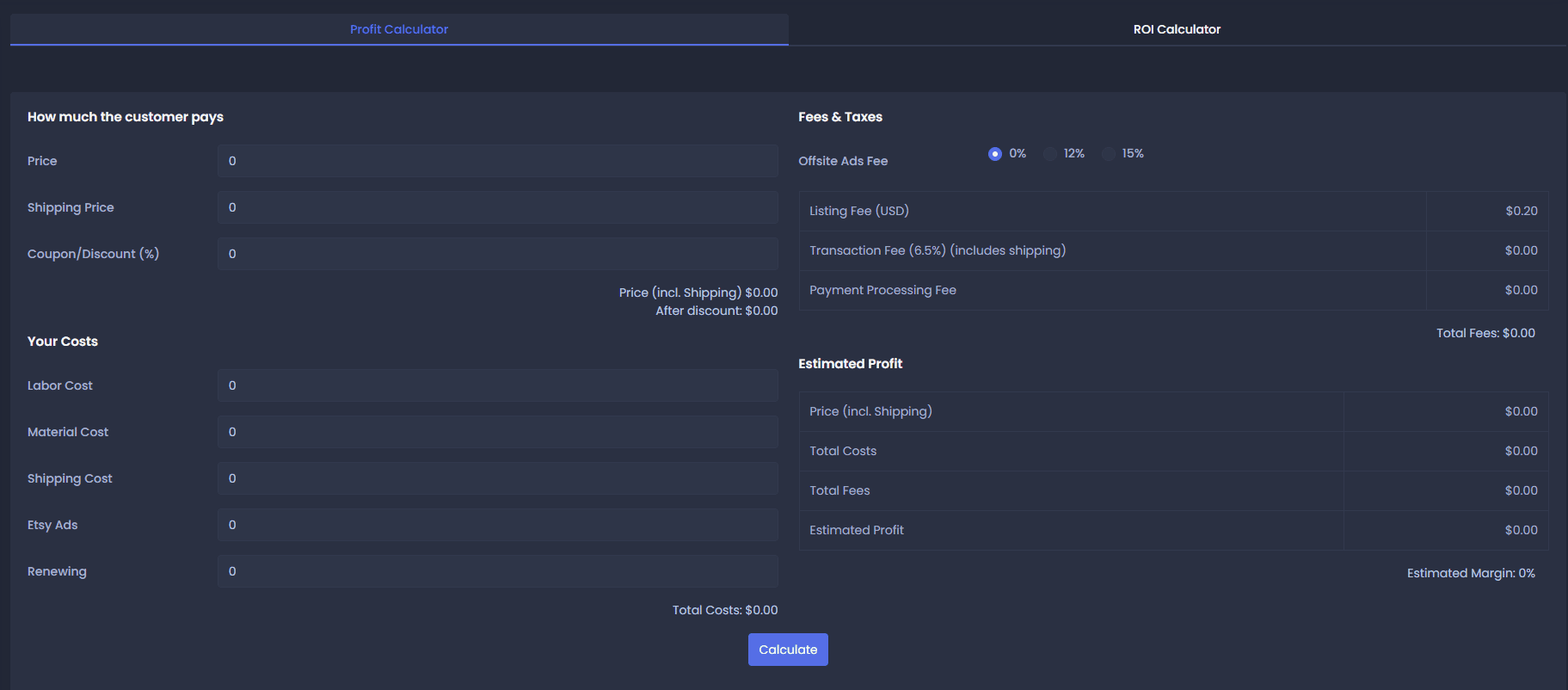Click the How much the customer pays heading
Image resolution: width=1568 pixels, height=690 pixels.
click(x=126, y=117)
